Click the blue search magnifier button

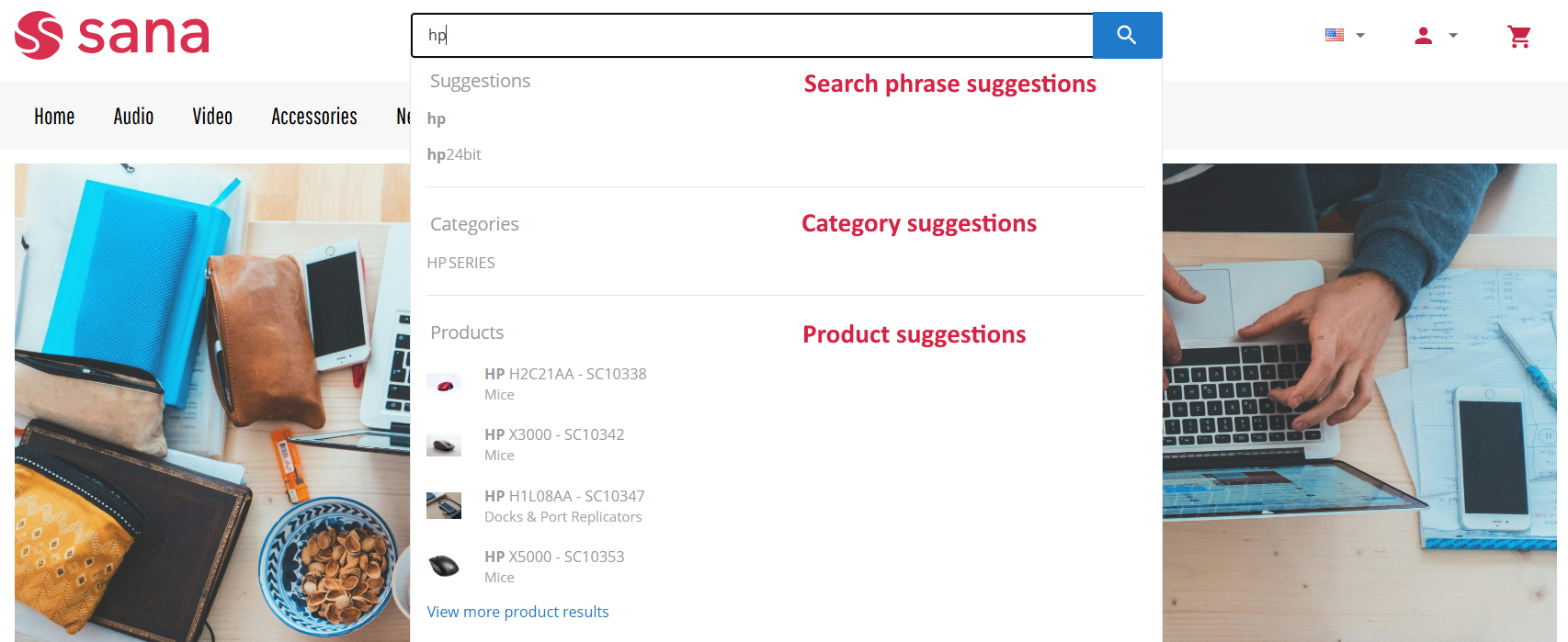[1127, 35]
